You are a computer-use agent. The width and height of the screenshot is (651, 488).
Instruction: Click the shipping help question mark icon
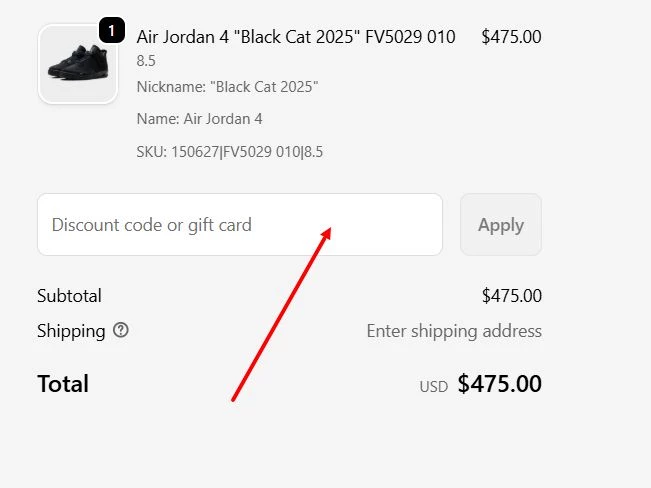[121, 330]
